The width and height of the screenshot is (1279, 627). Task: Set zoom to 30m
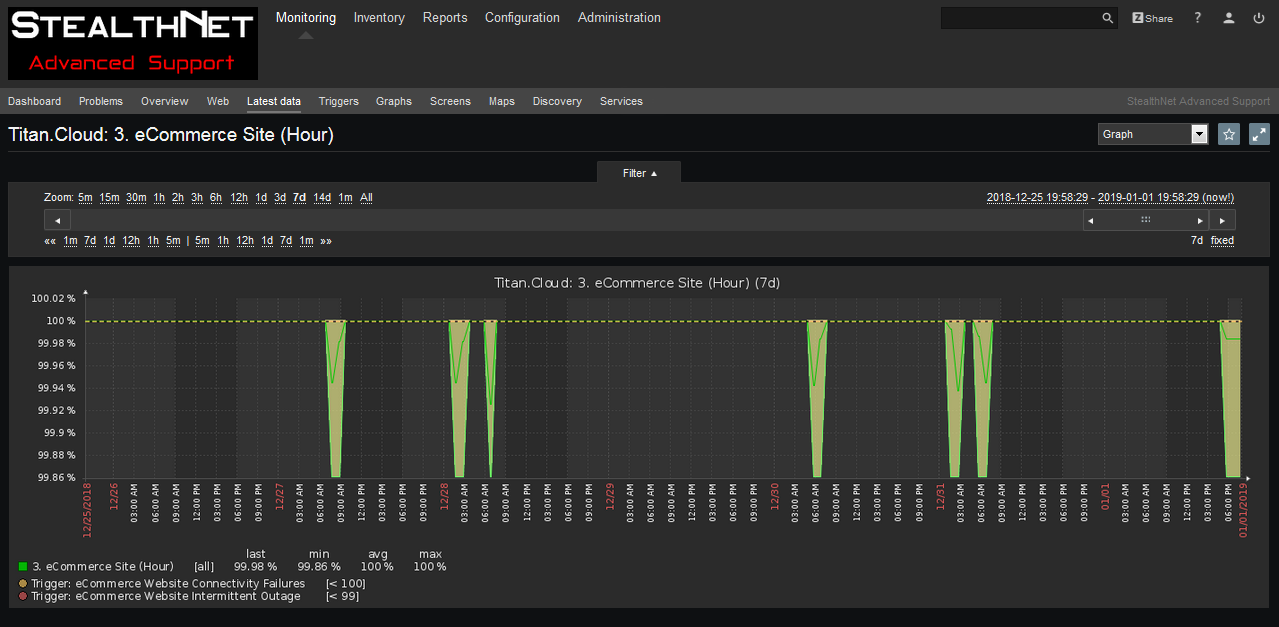tap(136, 198)
